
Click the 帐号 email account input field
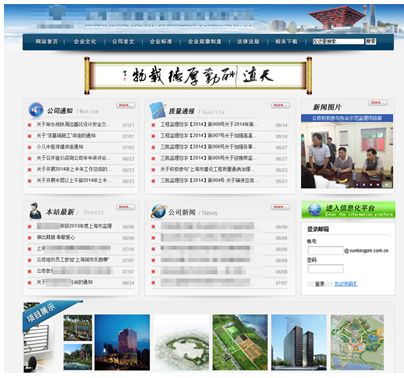tap(326, 250)
